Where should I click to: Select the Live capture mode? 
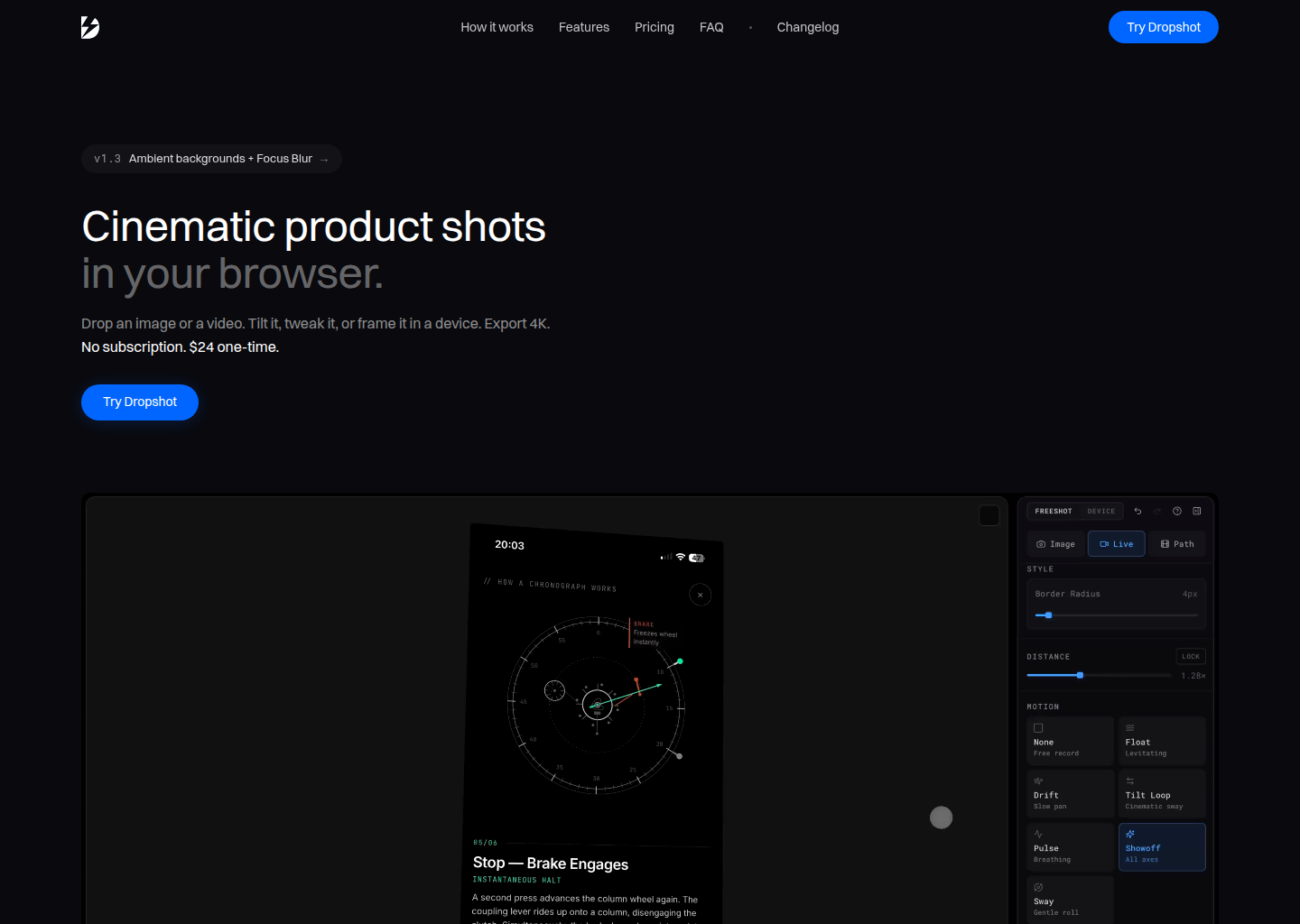(x=1117, y=544)
